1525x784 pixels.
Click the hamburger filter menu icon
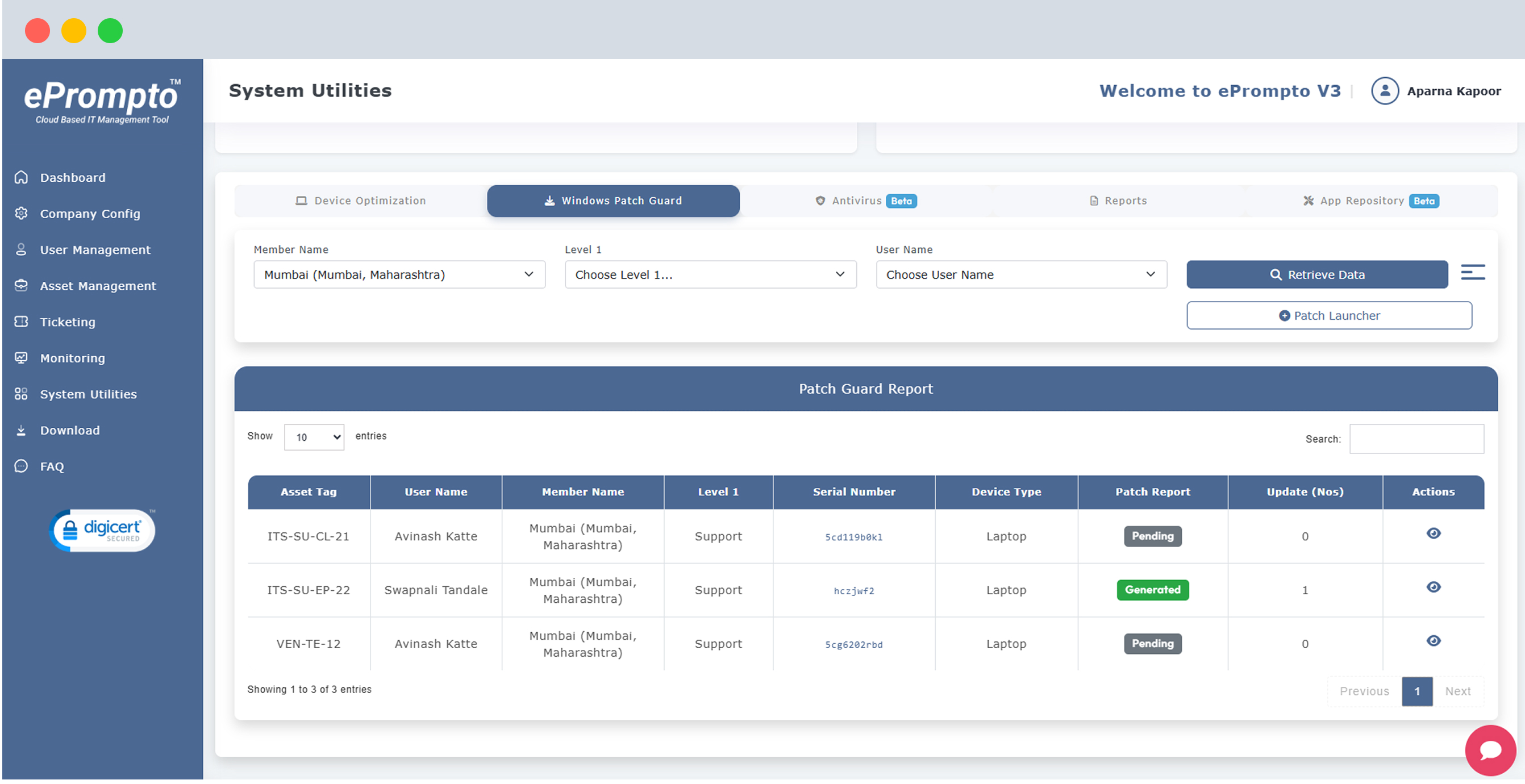point(1472,272)
